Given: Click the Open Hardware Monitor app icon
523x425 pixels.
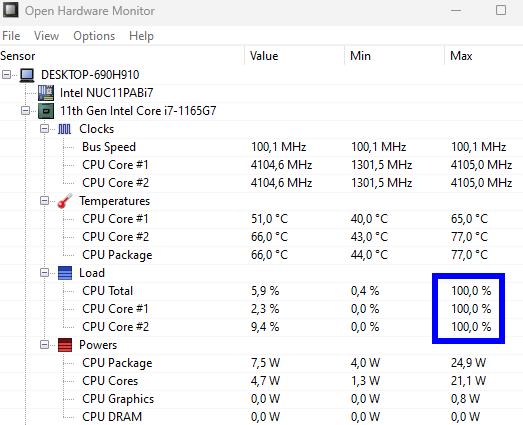Looking at the screenshot, I should (11, 9).
